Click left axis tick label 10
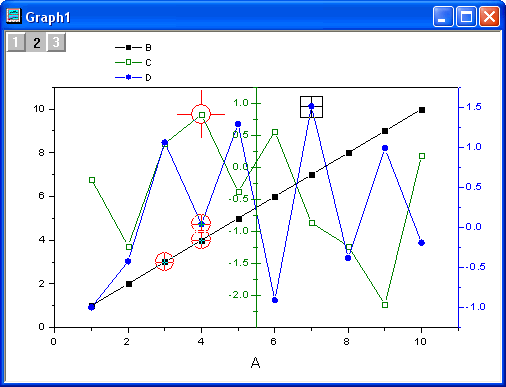The image size is (506, 387). pos(39,109)
